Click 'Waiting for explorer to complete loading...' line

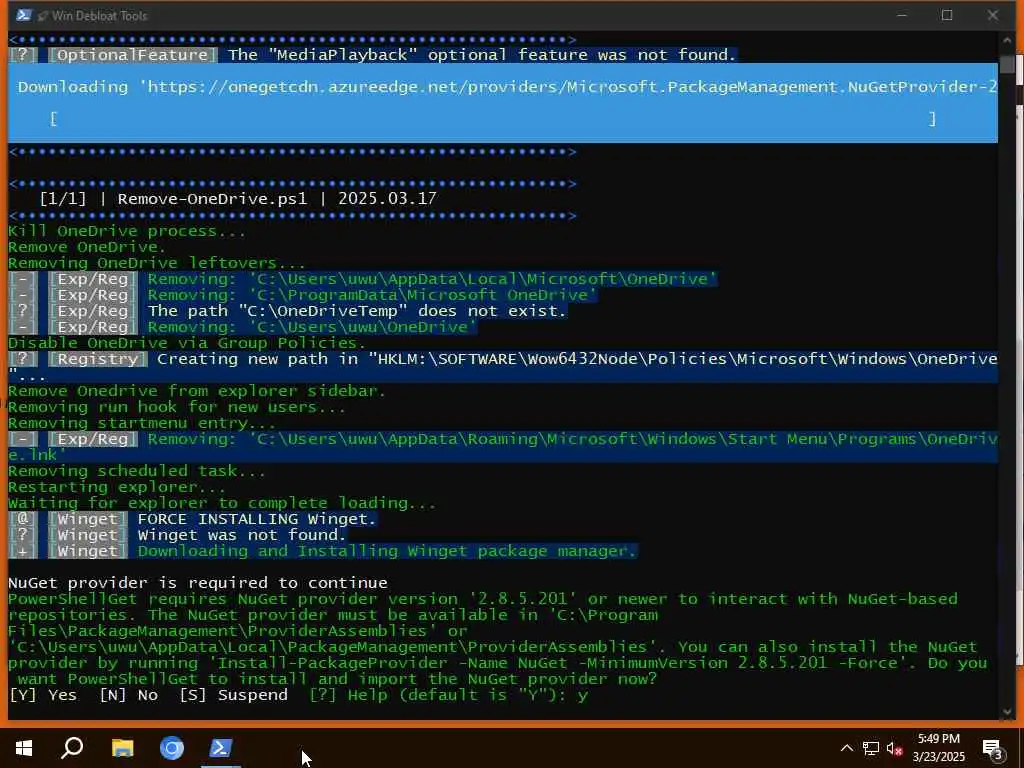[x=222, y=504]
